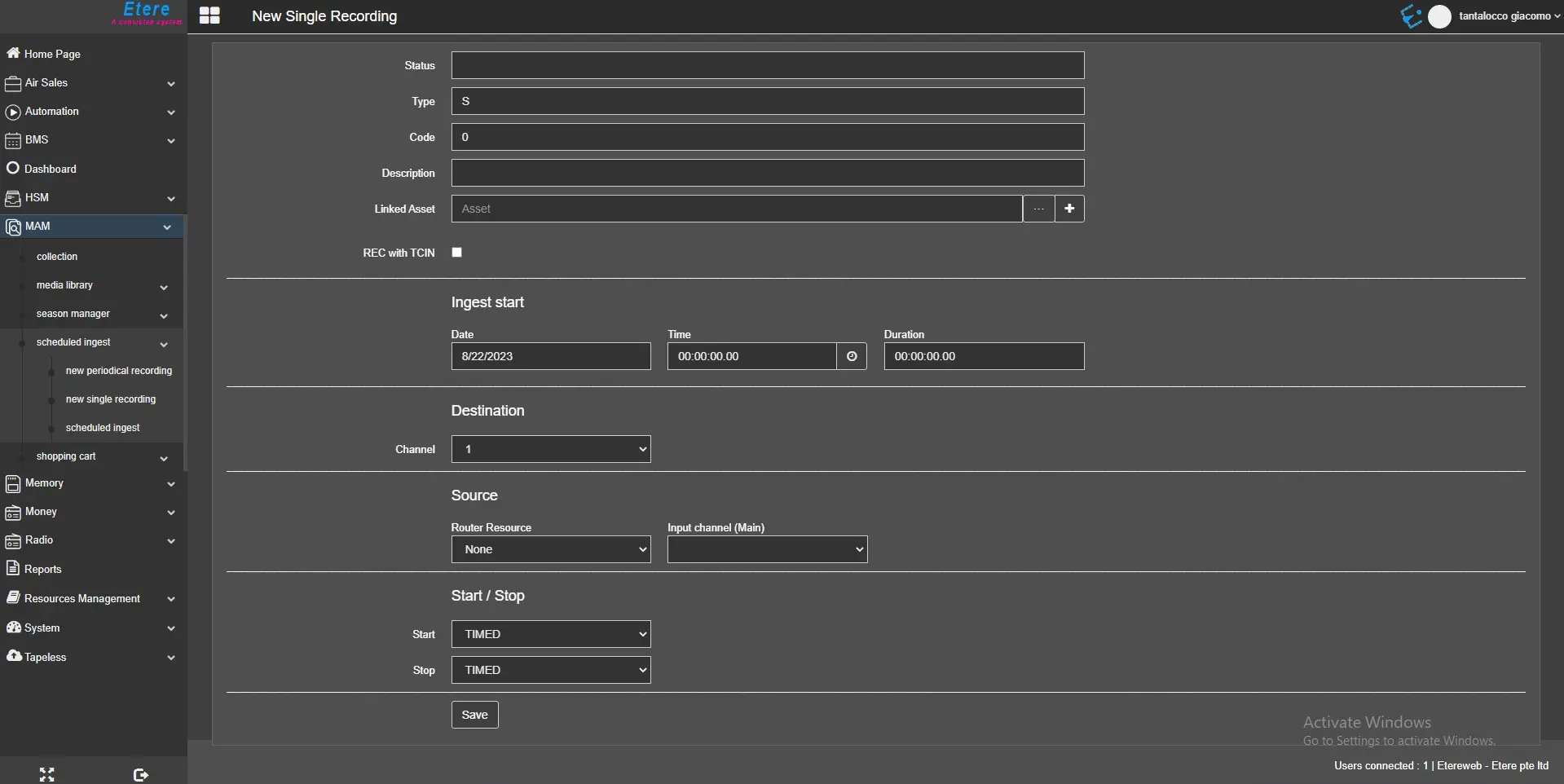The width and height of the screenshot is (1564, 784).
Task: Click the logout icon at sidebar bottom
Action: coord(140,774)
